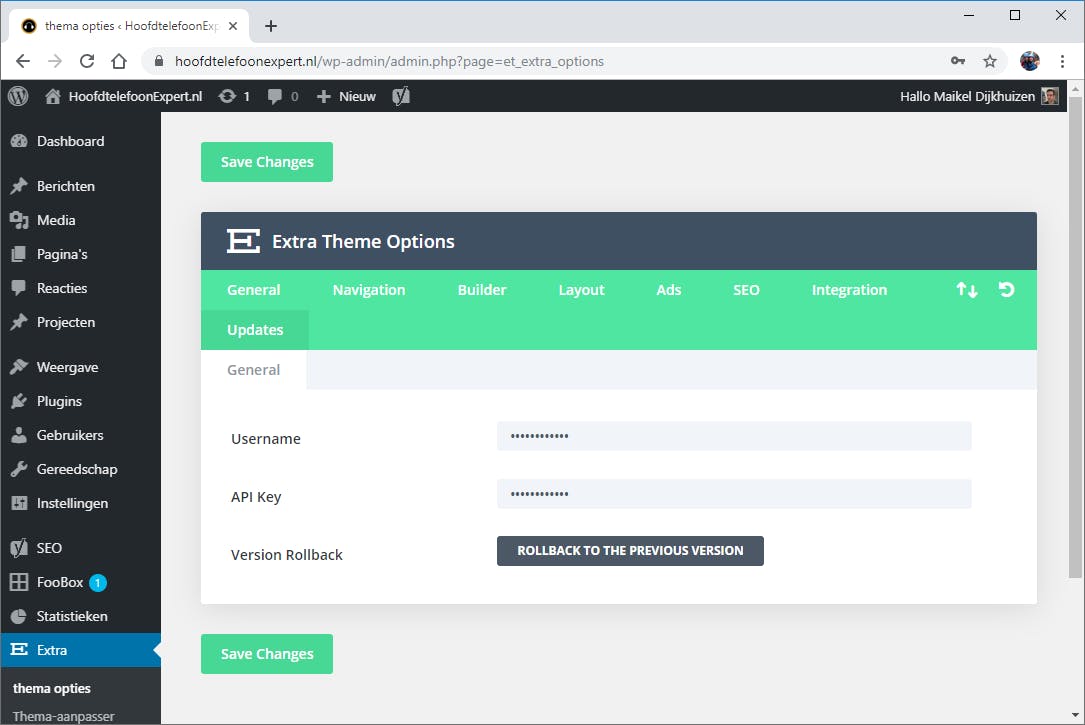The height and width of the screenshot is (725, 1085).
Task: Click the browser home icon
Action: [119, 61]
